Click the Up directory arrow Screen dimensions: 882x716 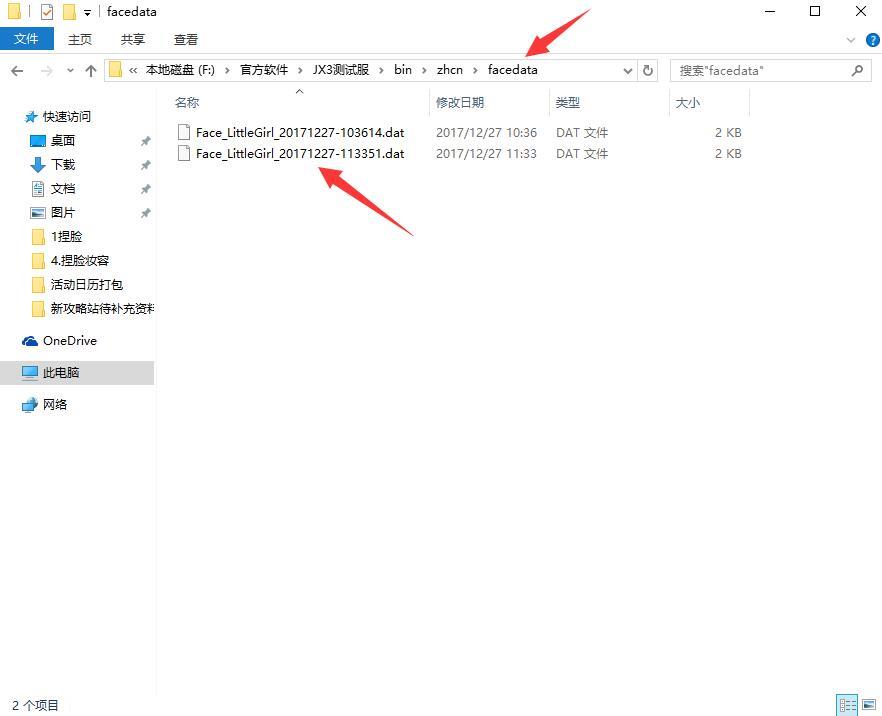[x=91, y=70]
